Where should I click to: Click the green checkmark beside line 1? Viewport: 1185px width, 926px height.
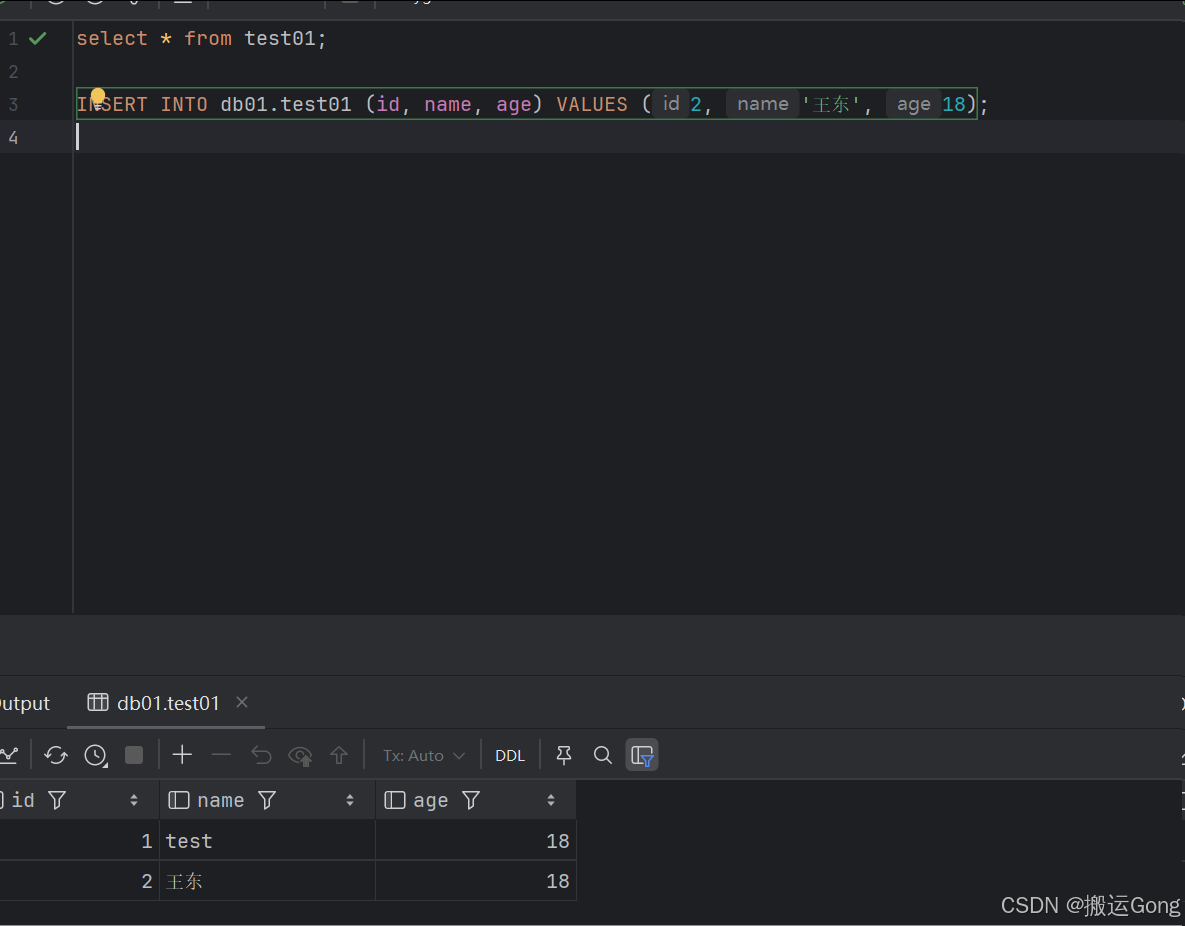[x=37, y=38]
